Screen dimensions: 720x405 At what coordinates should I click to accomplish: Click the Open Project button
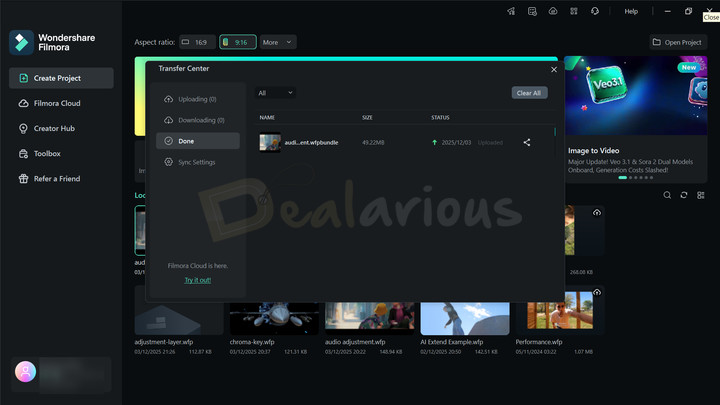[x=678, y=43]
